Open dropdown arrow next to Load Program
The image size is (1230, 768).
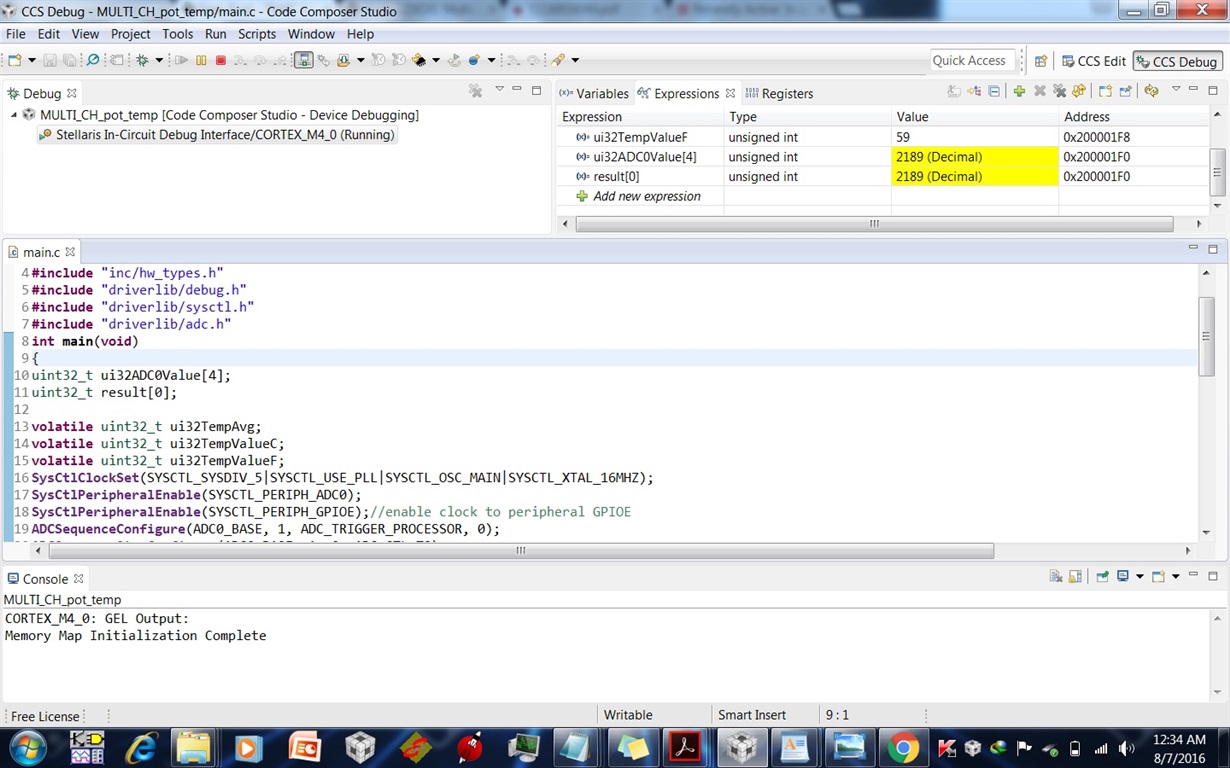[x=360, y=60]
